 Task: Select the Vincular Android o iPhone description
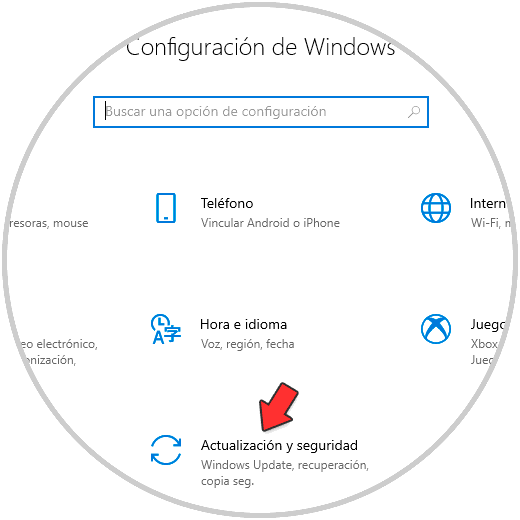270,223
